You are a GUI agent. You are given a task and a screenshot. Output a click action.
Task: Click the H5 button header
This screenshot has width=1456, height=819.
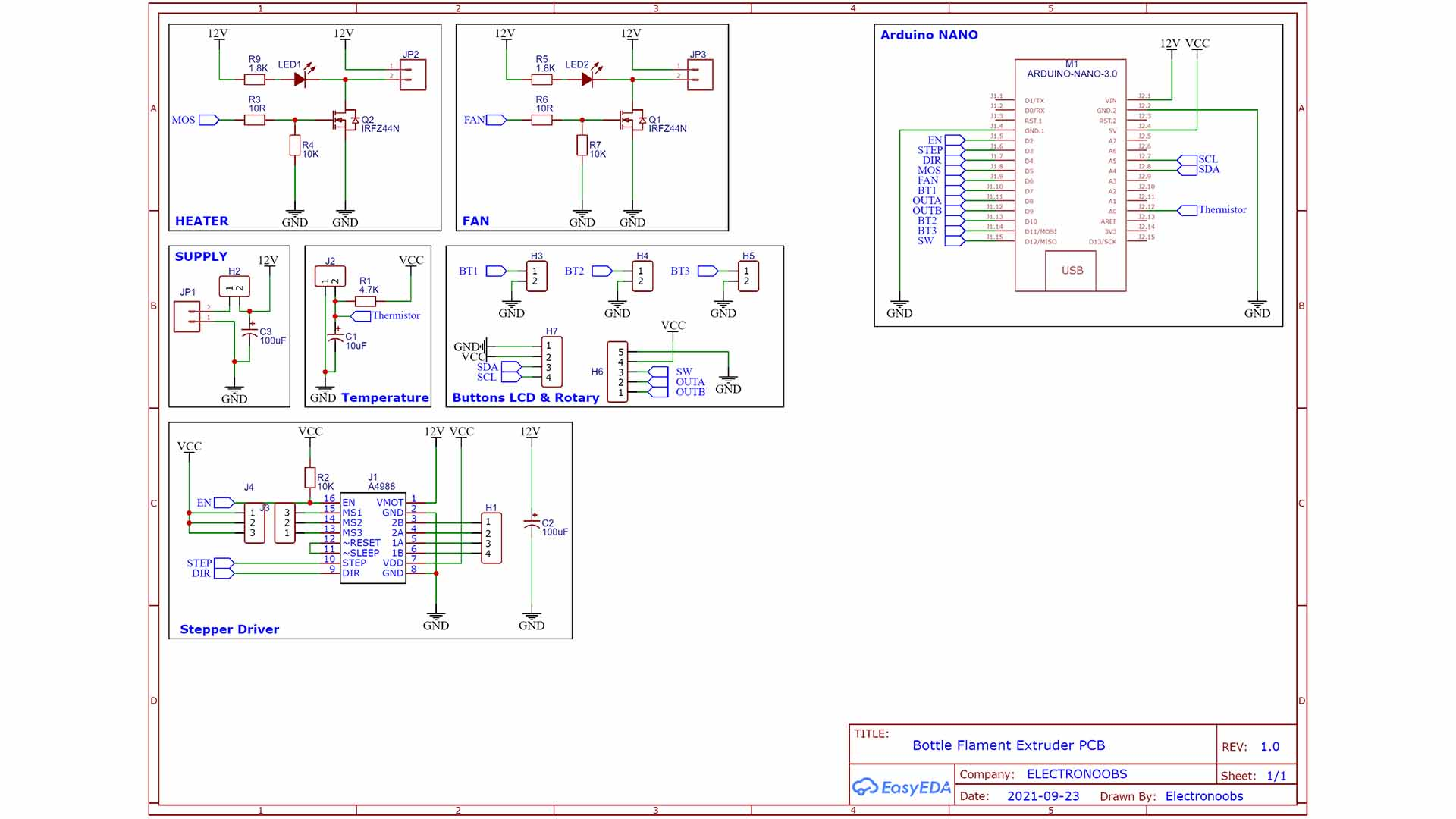748,276
